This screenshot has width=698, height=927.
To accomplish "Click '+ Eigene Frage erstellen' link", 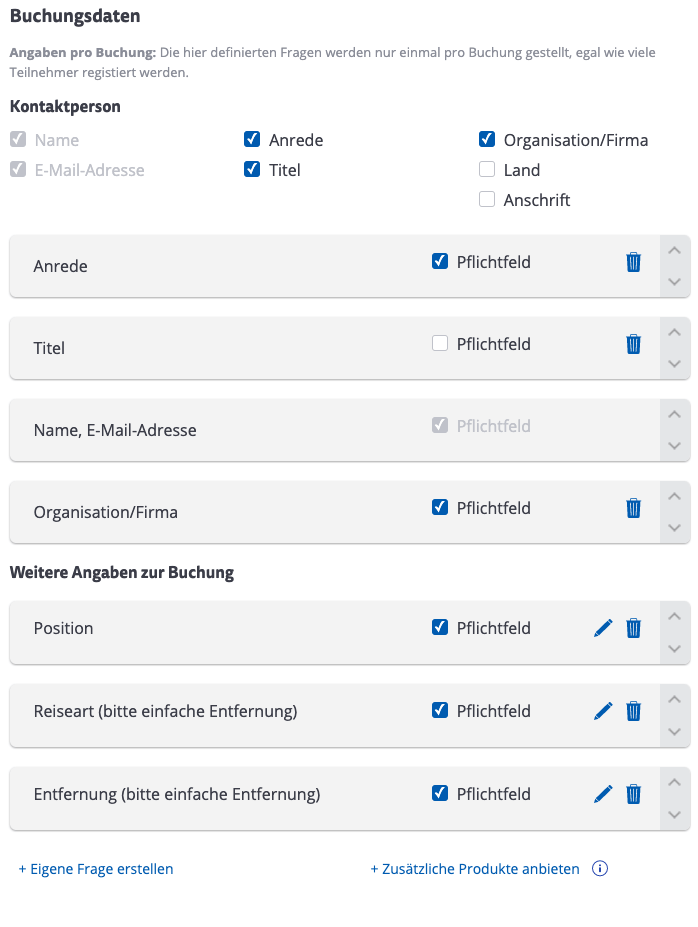I will [x=96, y=869].
